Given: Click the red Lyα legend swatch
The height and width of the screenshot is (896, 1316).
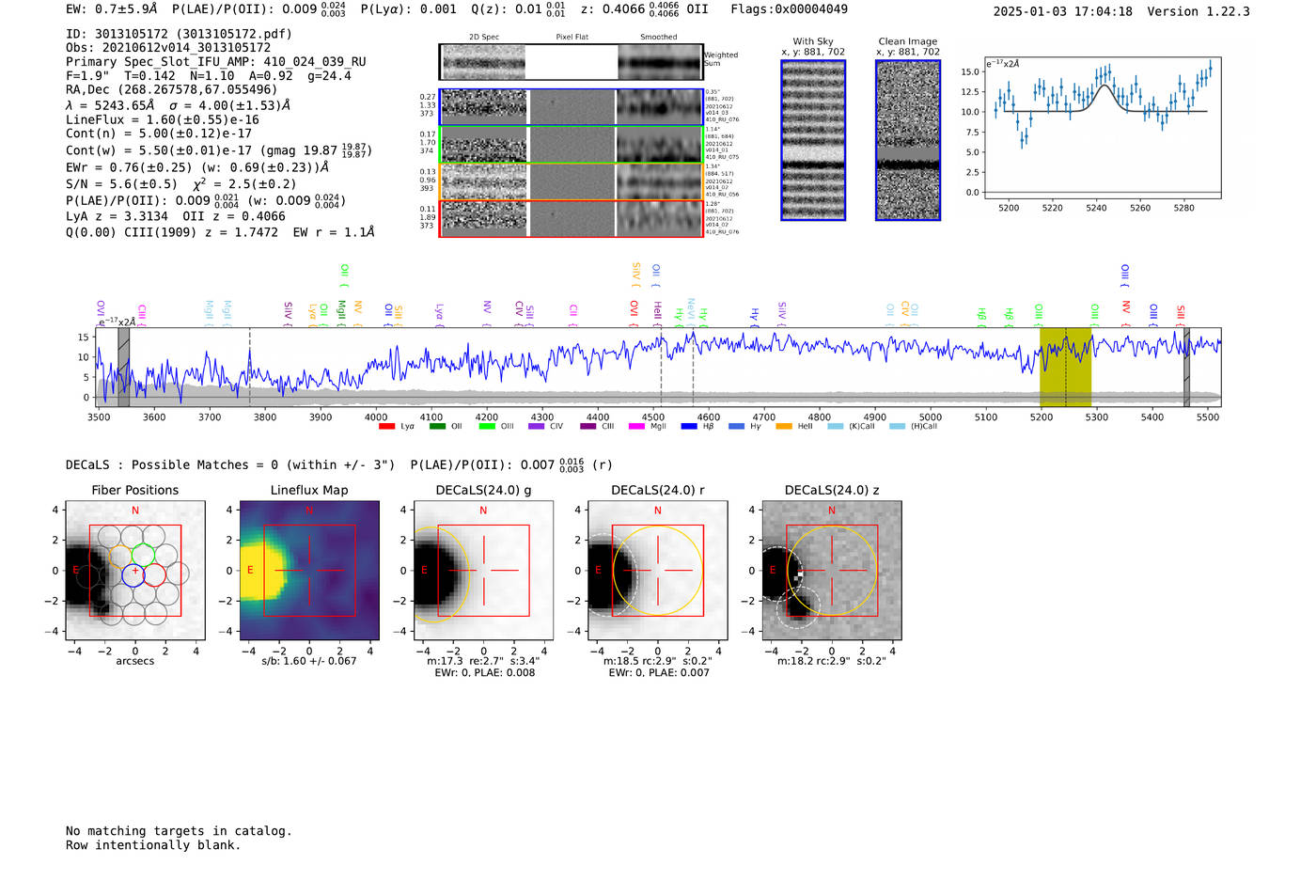Looking at the screenshot, I should (386, 427).
